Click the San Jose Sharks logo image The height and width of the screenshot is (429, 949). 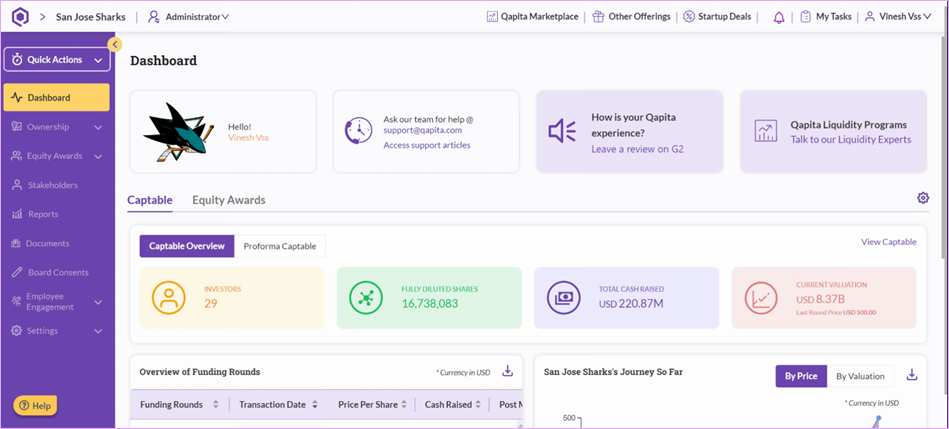click(x=179, y=132)
